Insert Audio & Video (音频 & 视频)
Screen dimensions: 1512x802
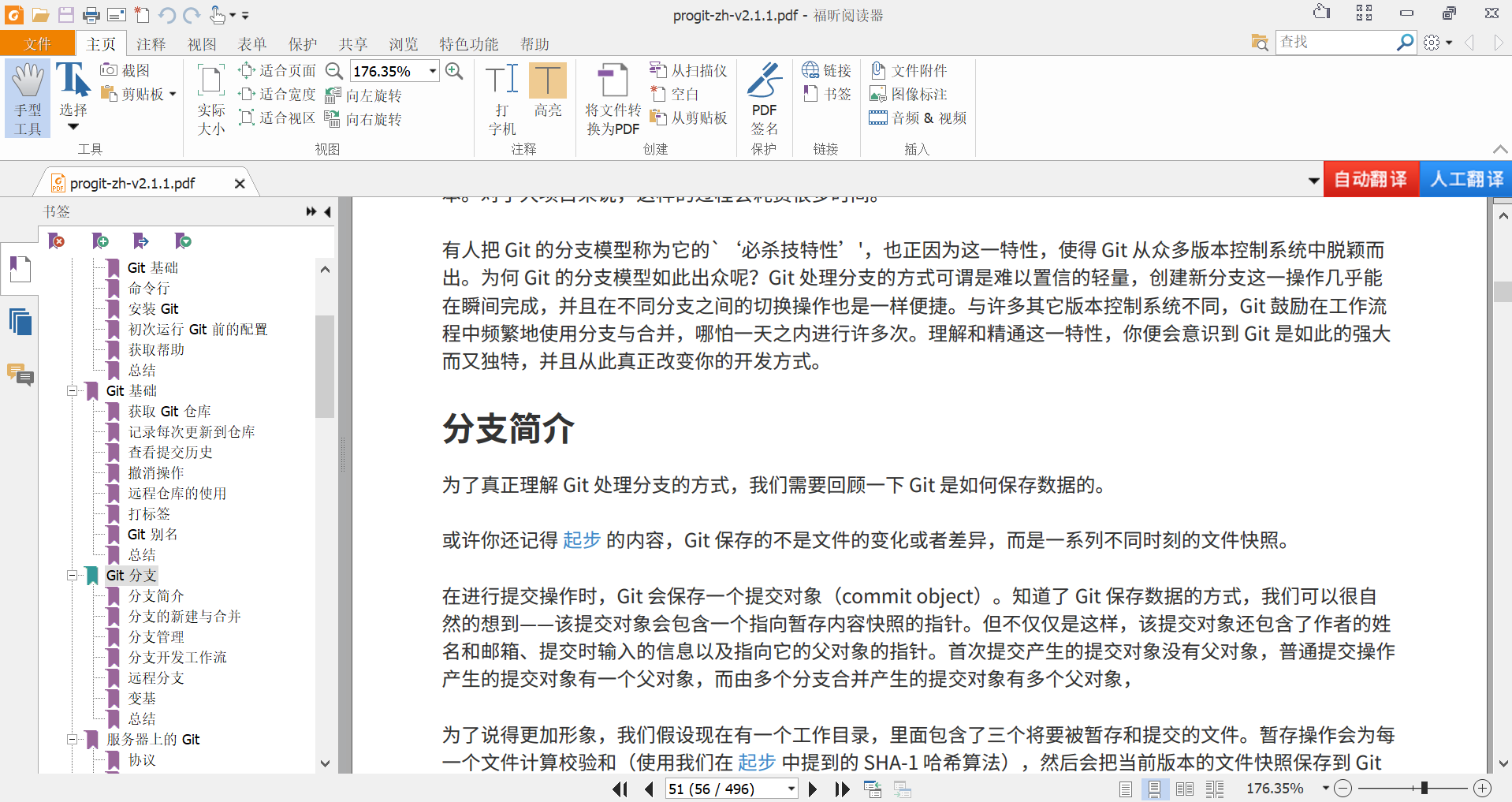pyautogui.click(x=918, y=118)
